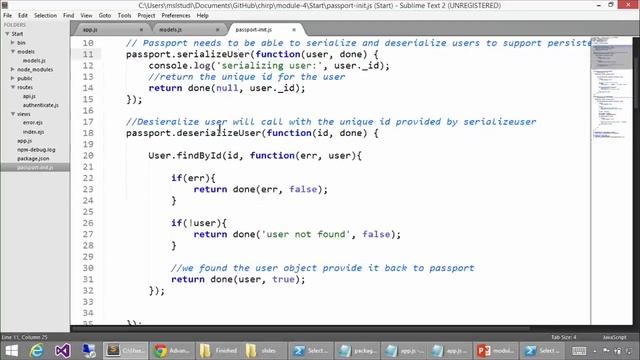Collapse the Start folder
Viewport: 640px width, 360px height.
pos(7,34)
